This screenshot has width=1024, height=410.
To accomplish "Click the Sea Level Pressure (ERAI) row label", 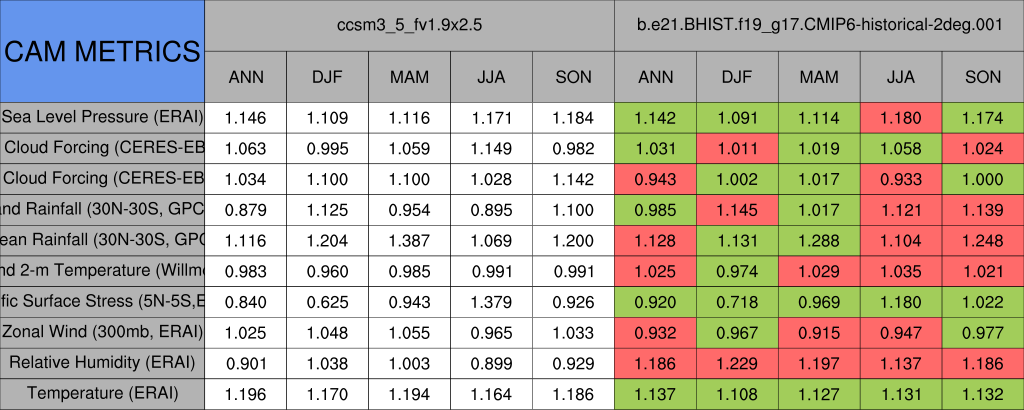I will 102,118.
